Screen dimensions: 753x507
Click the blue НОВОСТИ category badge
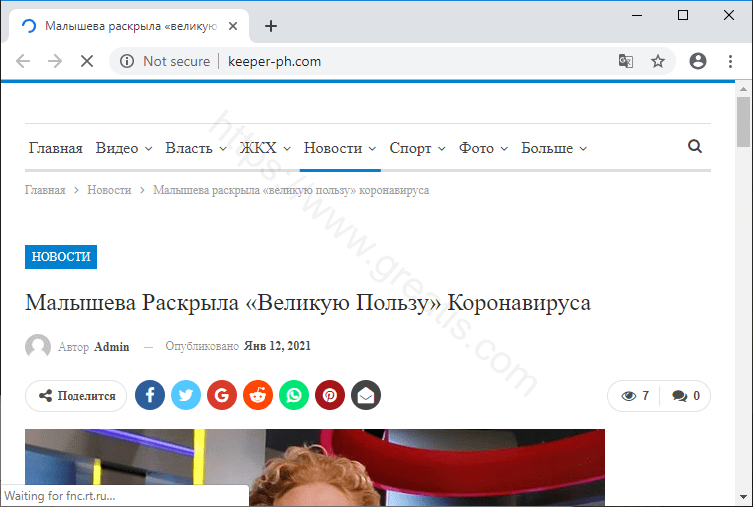point(61,257)
